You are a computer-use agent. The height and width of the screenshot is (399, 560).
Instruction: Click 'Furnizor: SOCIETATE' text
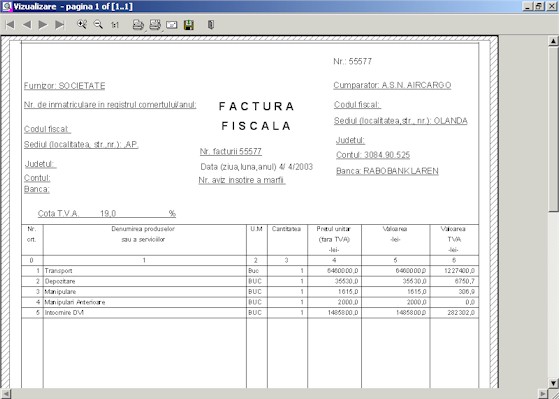(65, 86)
